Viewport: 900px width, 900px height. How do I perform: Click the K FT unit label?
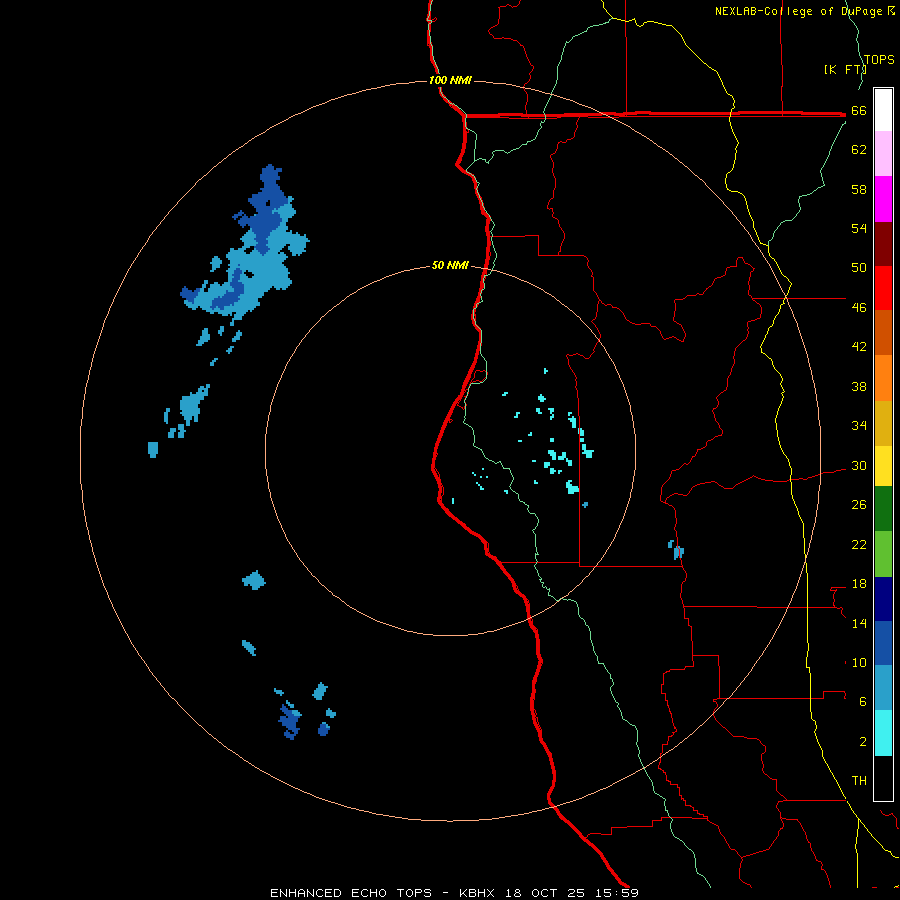[845, 69]
